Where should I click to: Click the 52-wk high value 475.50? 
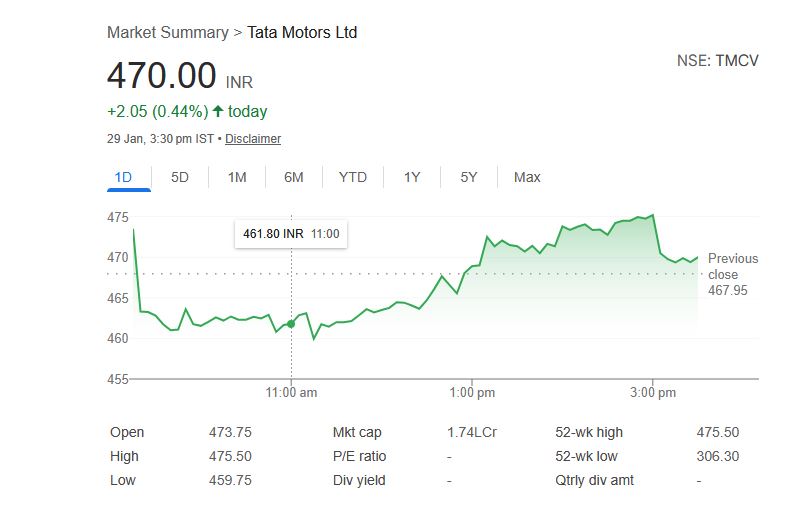point(717,432)
